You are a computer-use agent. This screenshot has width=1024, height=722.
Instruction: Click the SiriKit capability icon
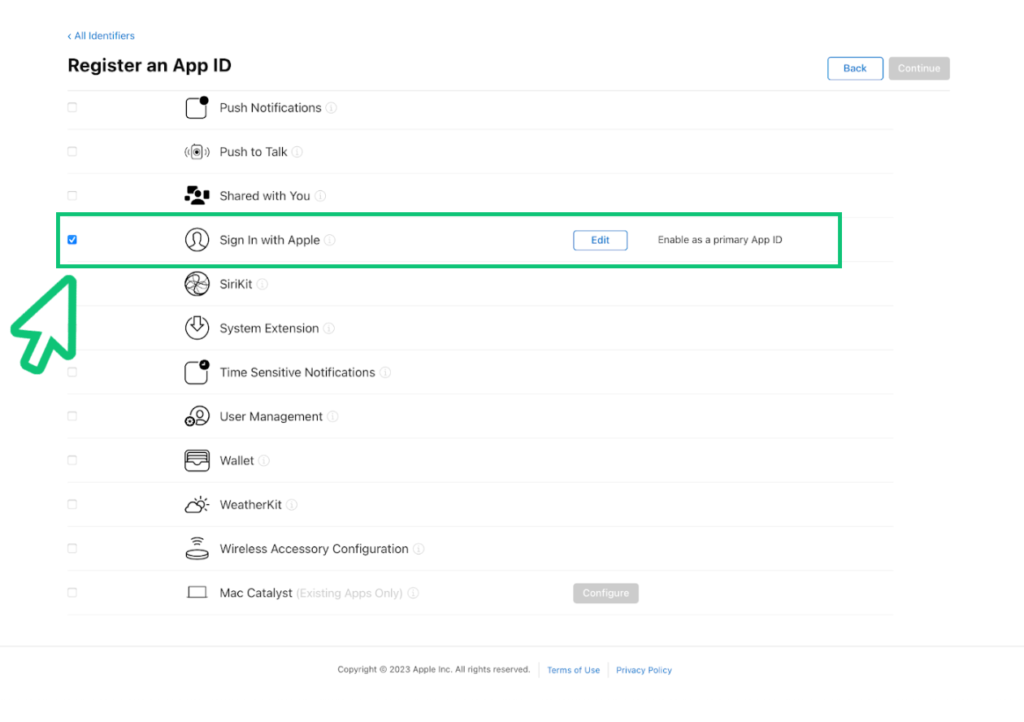197,284
